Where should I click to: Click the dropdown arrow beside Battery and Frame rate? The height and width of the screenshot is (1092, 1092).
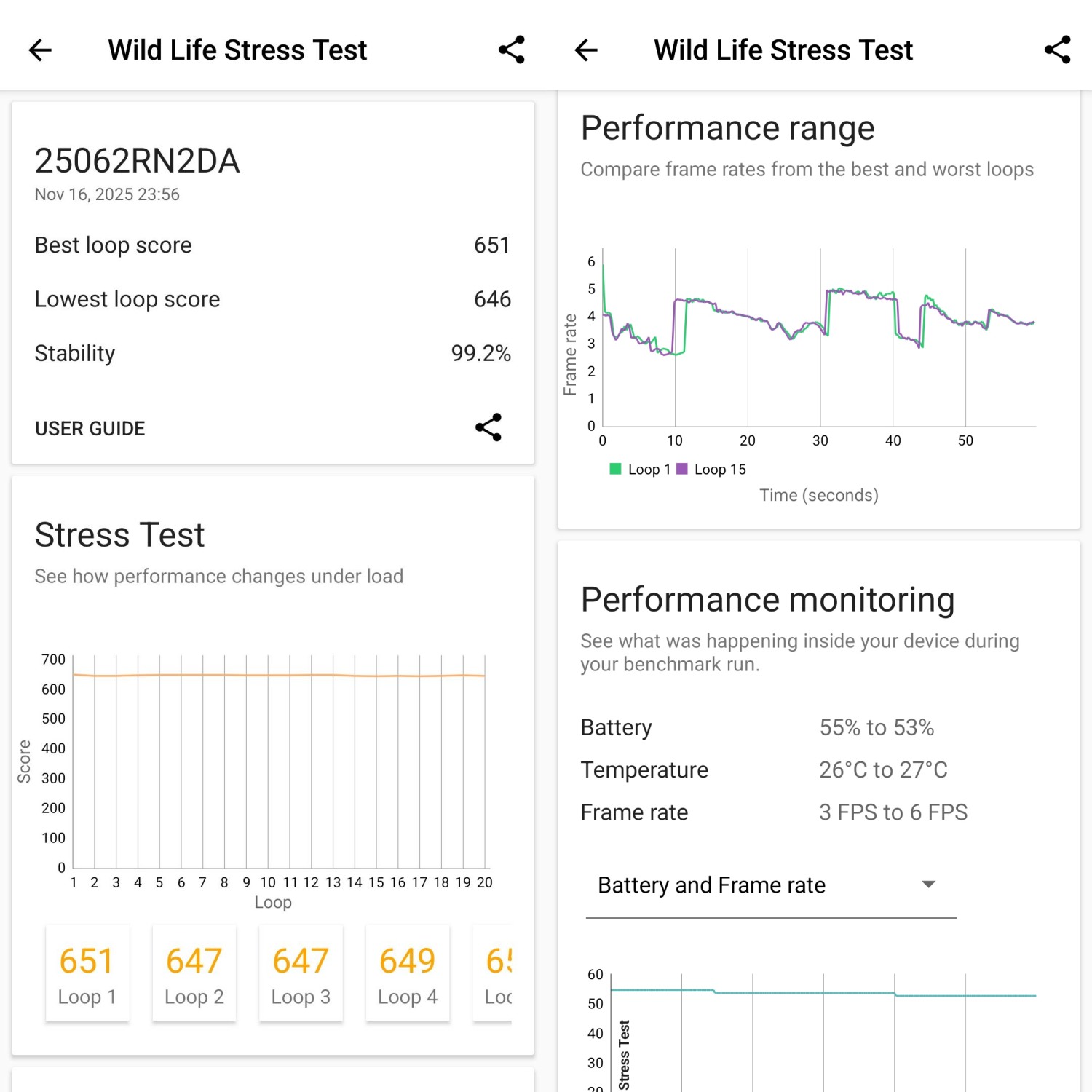(x=928, y=885)
